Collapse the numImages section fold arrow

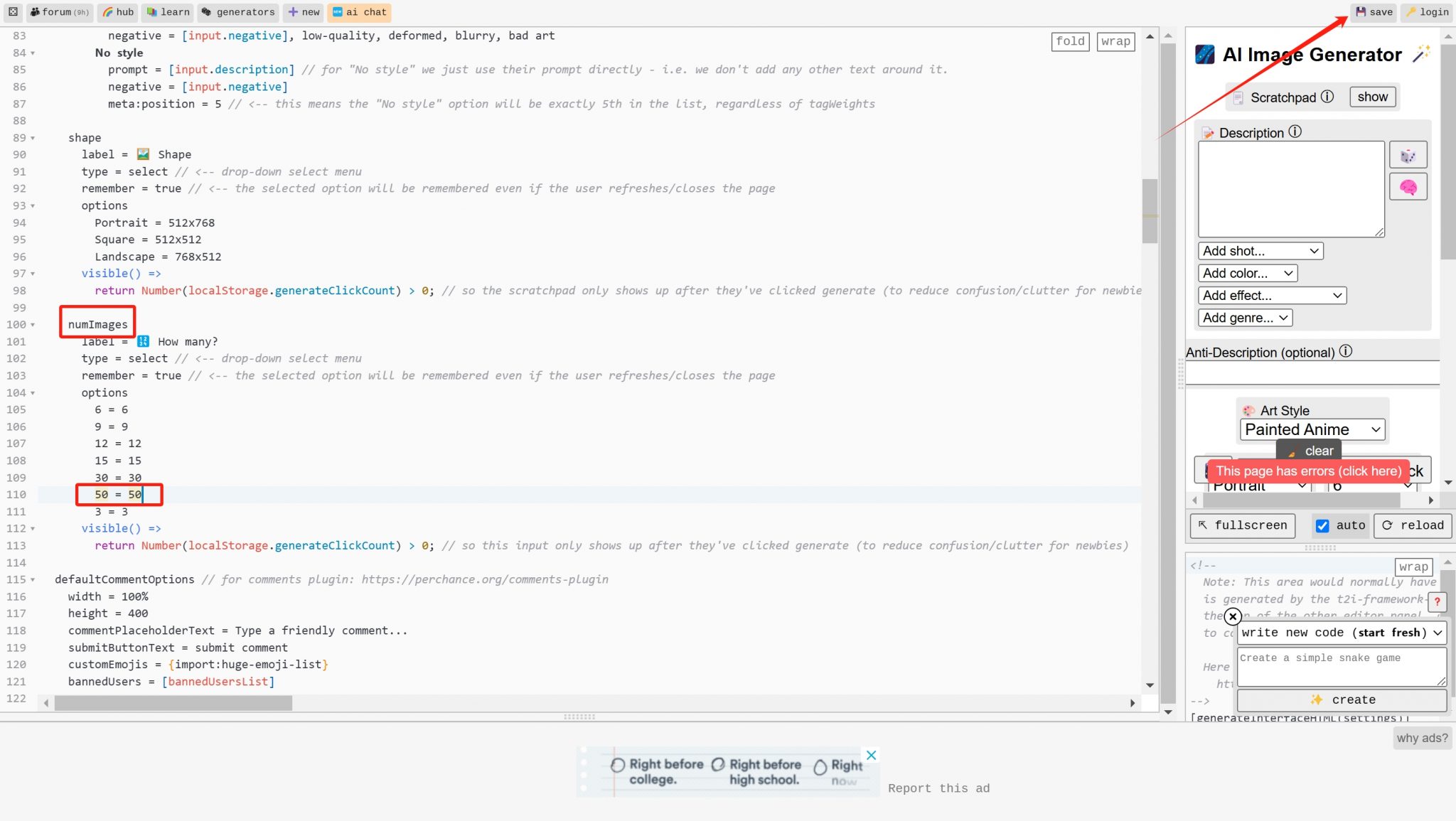pyautogui.click(x=33, y=325)
